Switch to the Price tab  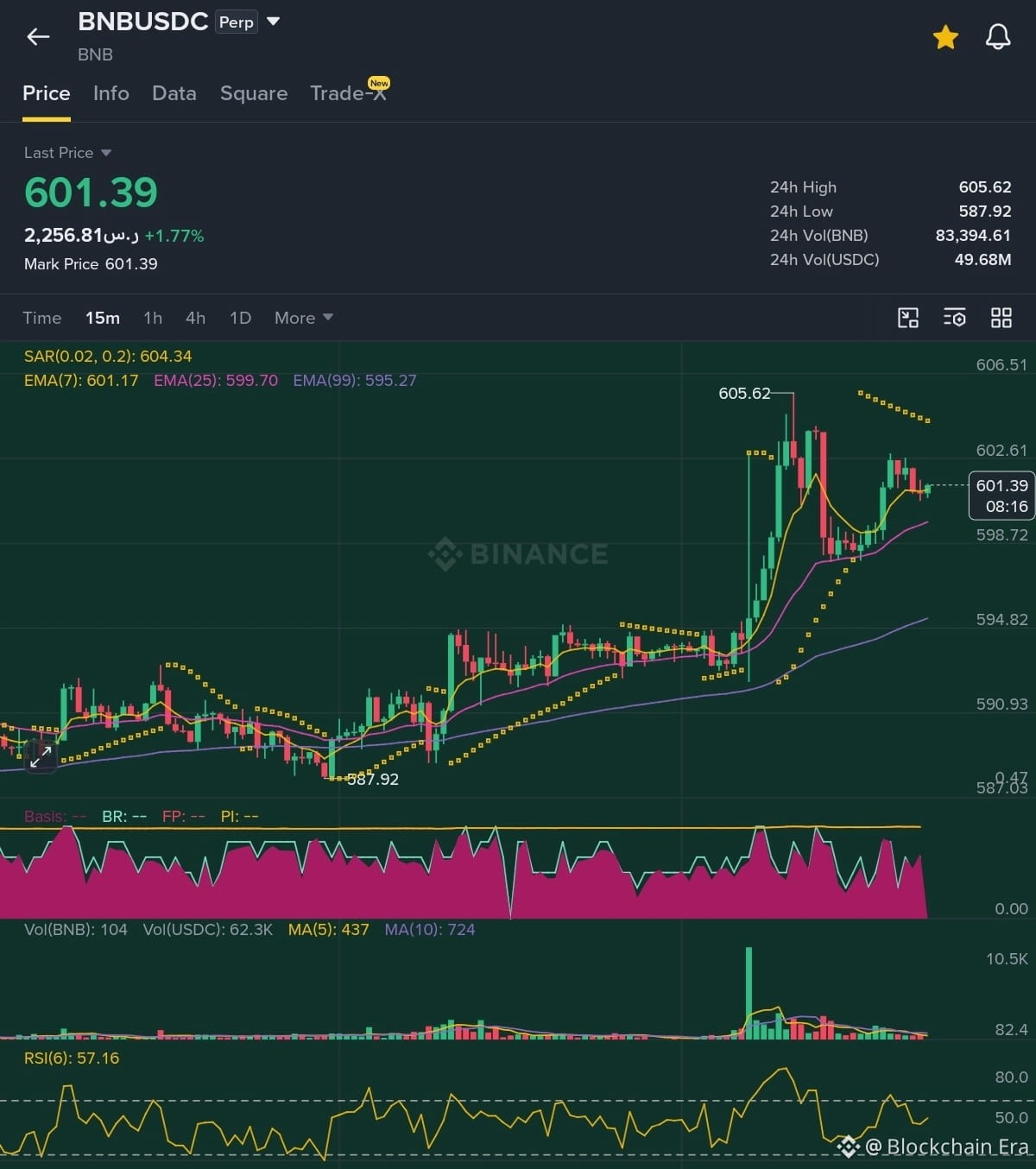click(x=47, y=93)
